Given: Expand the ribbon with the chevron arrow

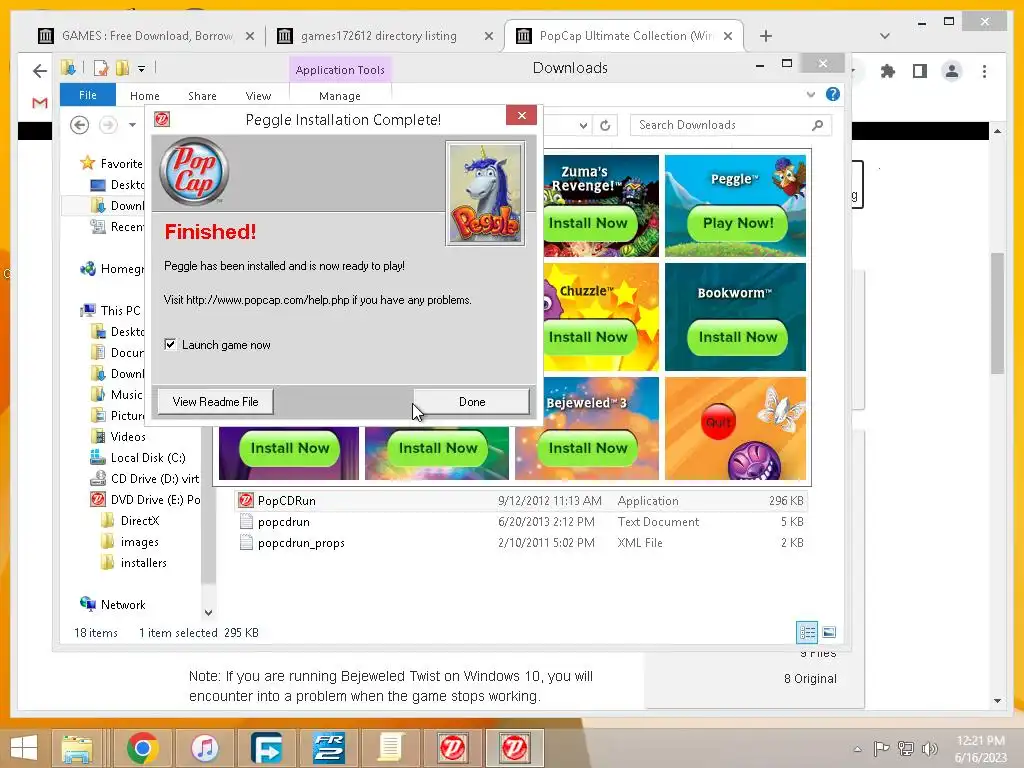Looking at the screenshot, I should (810, 95).
